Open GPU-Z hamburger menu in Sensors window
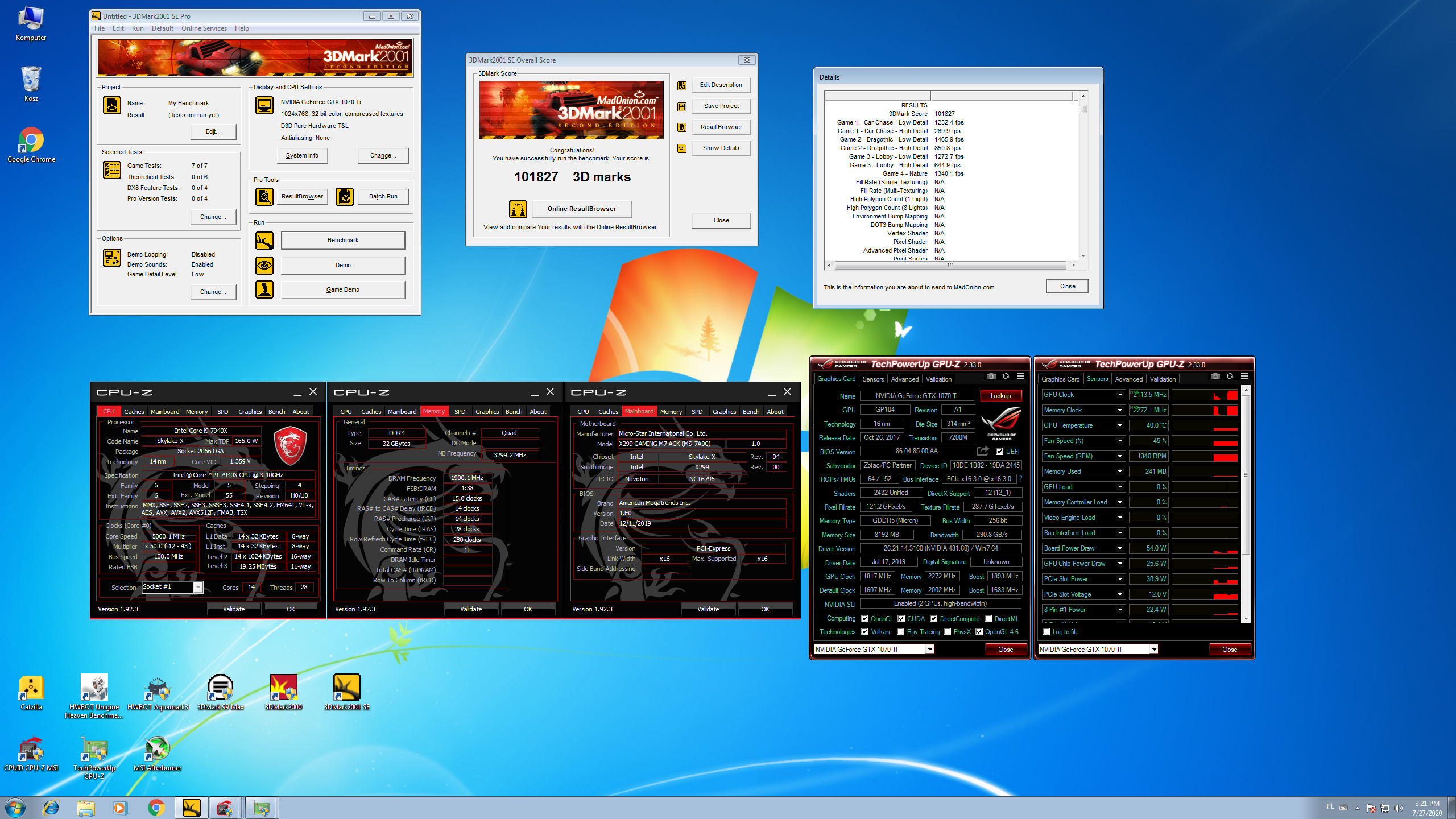The width and height of the screenshot is (1456, 819). pyautogui.click(x=1244, y=377)
